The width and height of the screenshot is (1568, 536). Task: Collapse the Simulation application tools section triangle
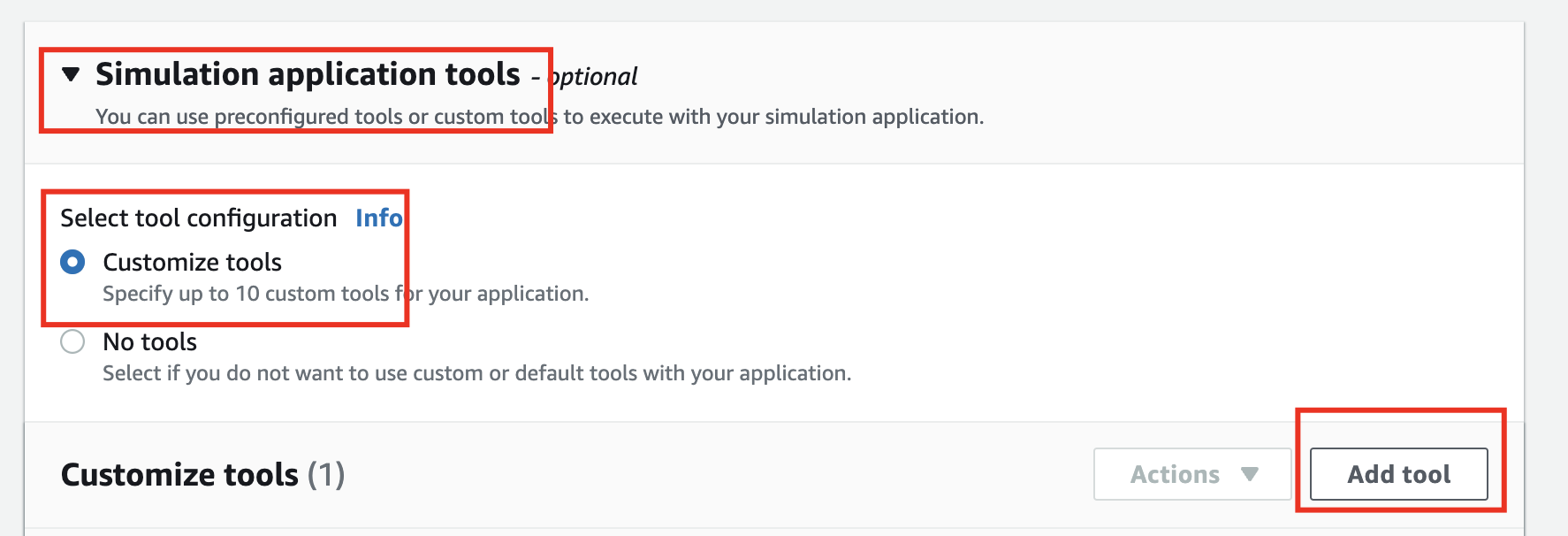click(72, 74)
